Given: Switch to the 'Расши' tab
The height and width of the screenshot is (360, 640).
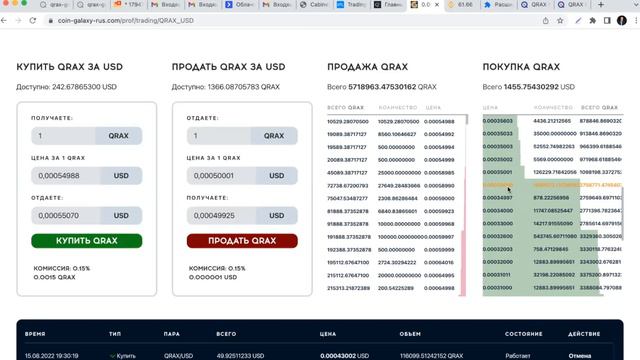Looking at the screenshot, I should pos(498,5).
